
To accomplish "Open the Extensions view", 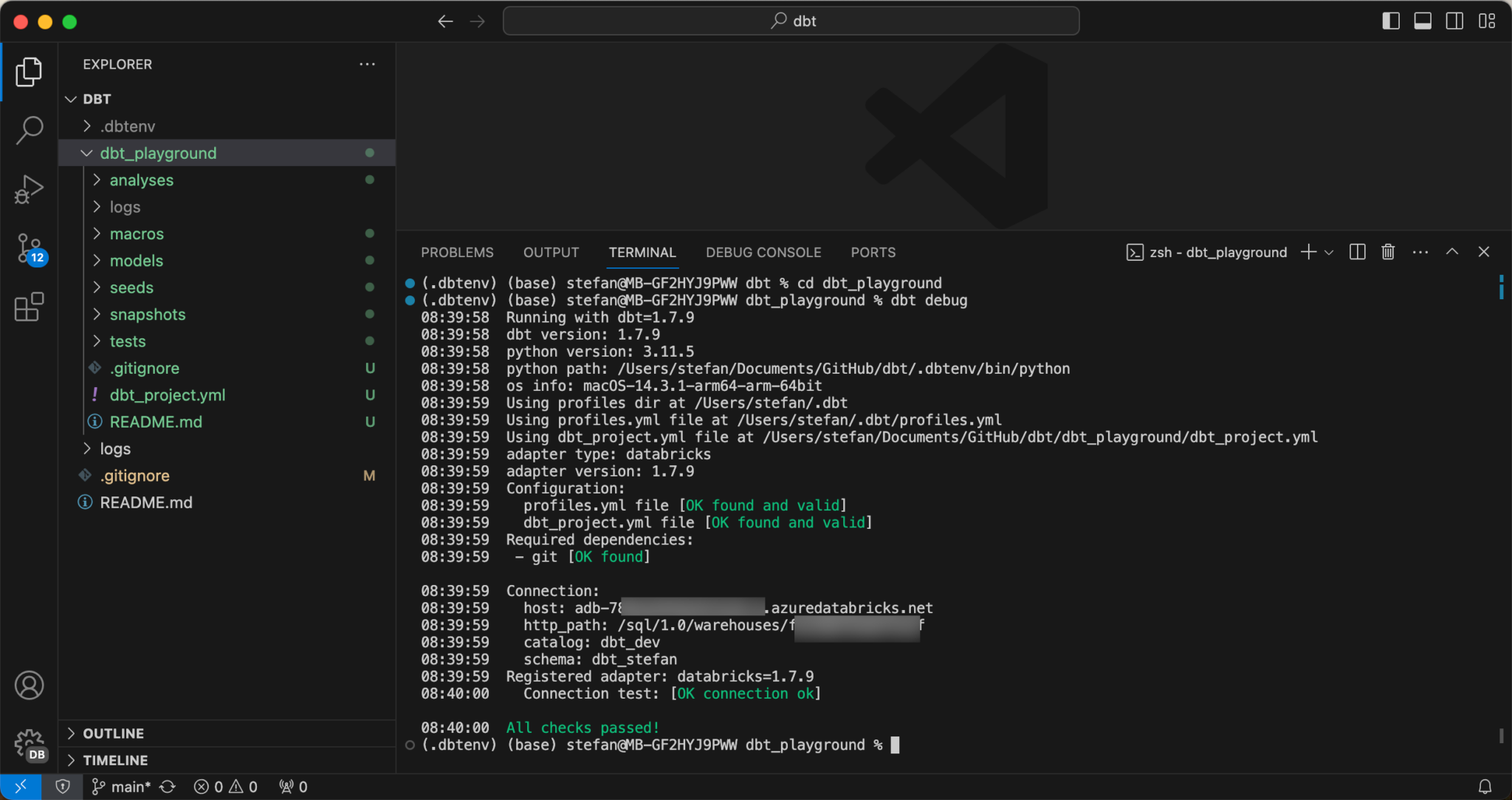I will [30, 307].
